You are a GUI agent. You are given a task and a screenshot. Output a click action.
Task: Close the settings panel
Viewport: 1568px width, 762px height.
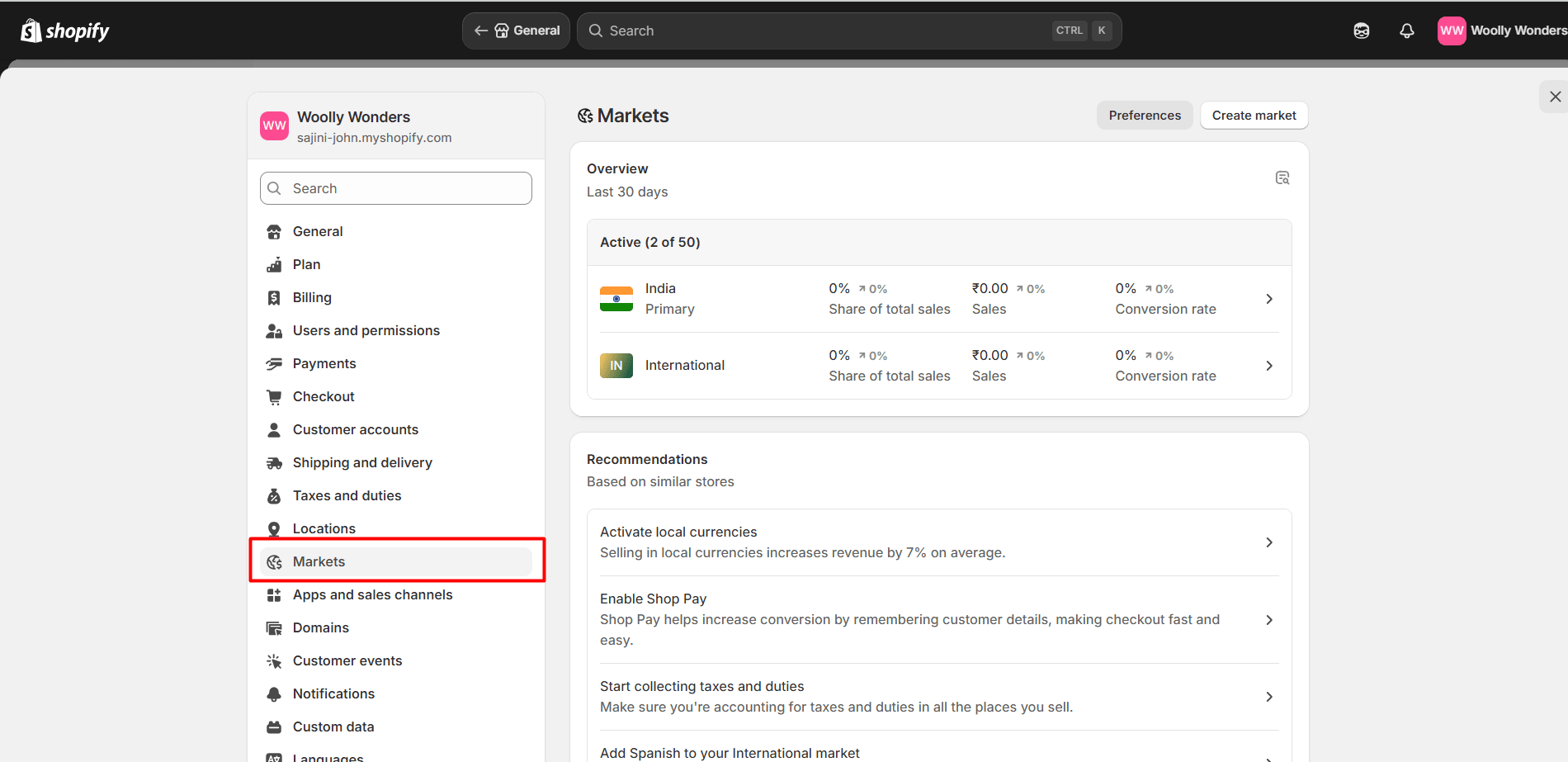click(x=1555, y=97)
